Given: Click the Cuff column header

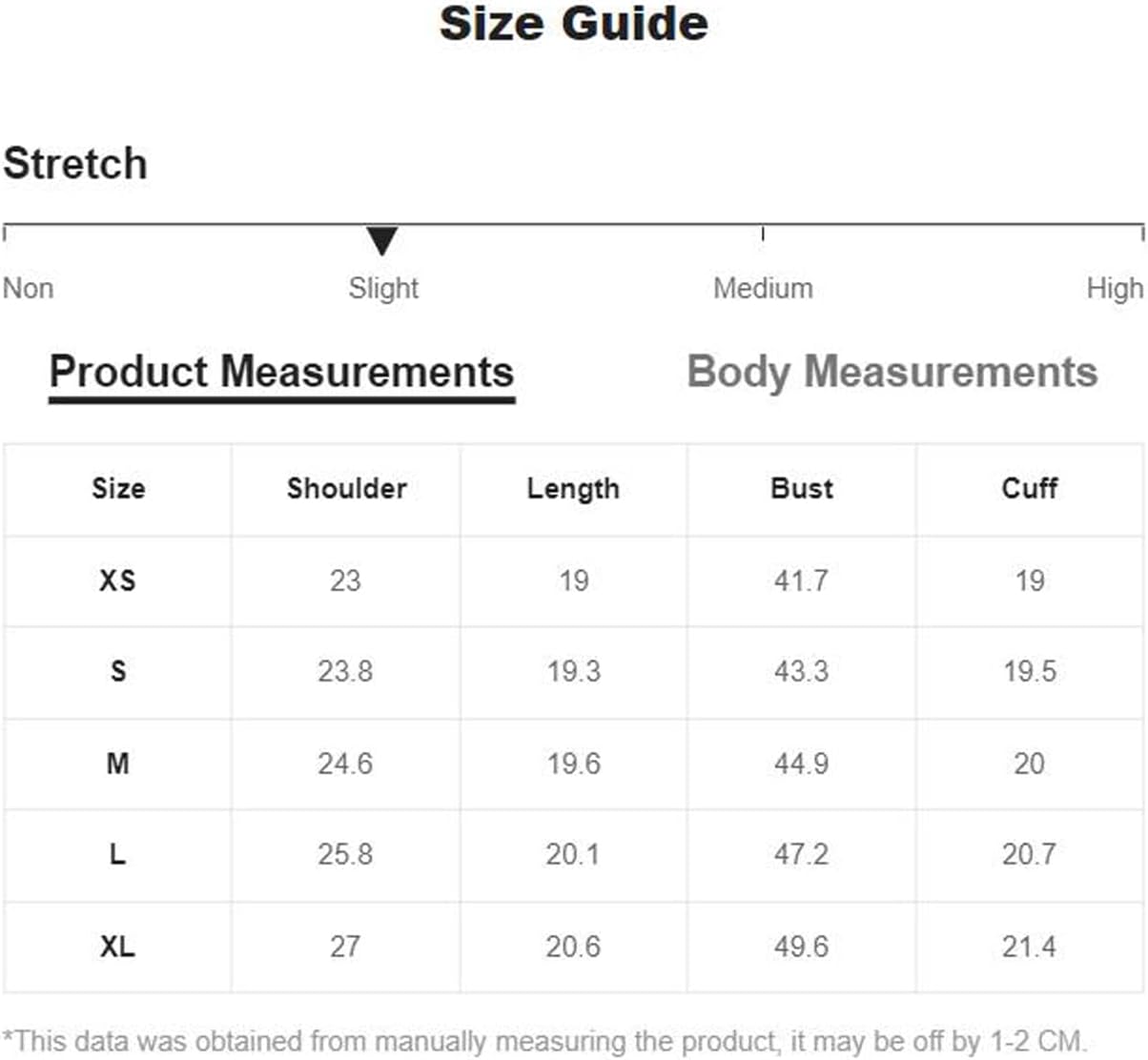Looking at the screenshot, I should point(1030,488).
